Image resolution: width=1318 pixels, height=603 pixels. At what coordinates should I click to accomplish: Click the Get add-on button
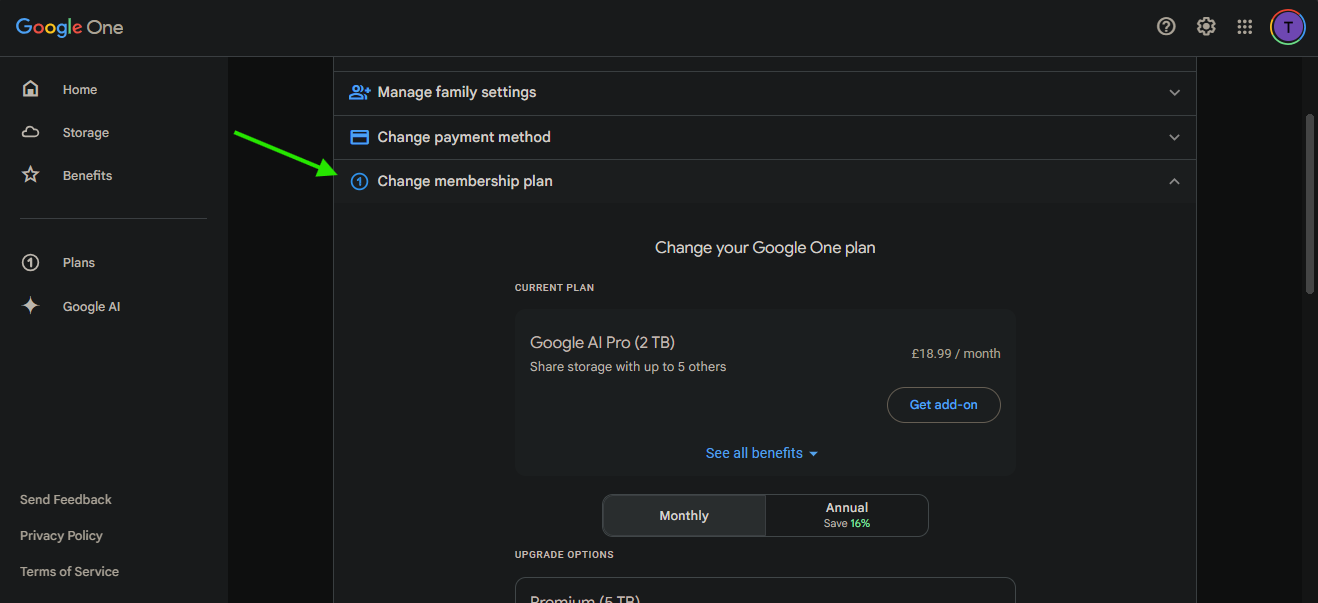[943, 405]
